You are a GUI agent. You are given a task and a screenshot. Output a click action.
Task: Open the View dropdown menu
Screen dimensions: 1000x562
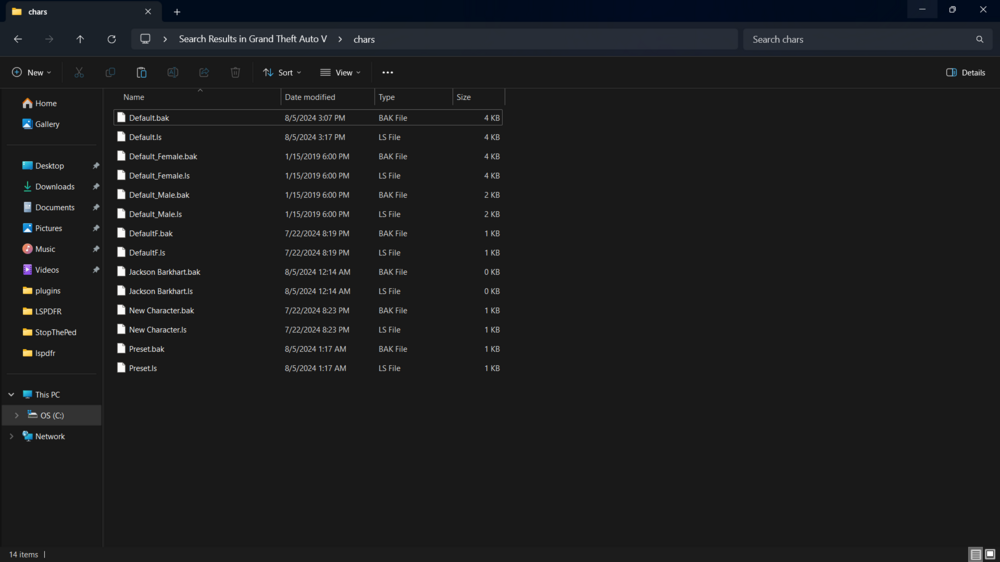[x=341, y=73]
